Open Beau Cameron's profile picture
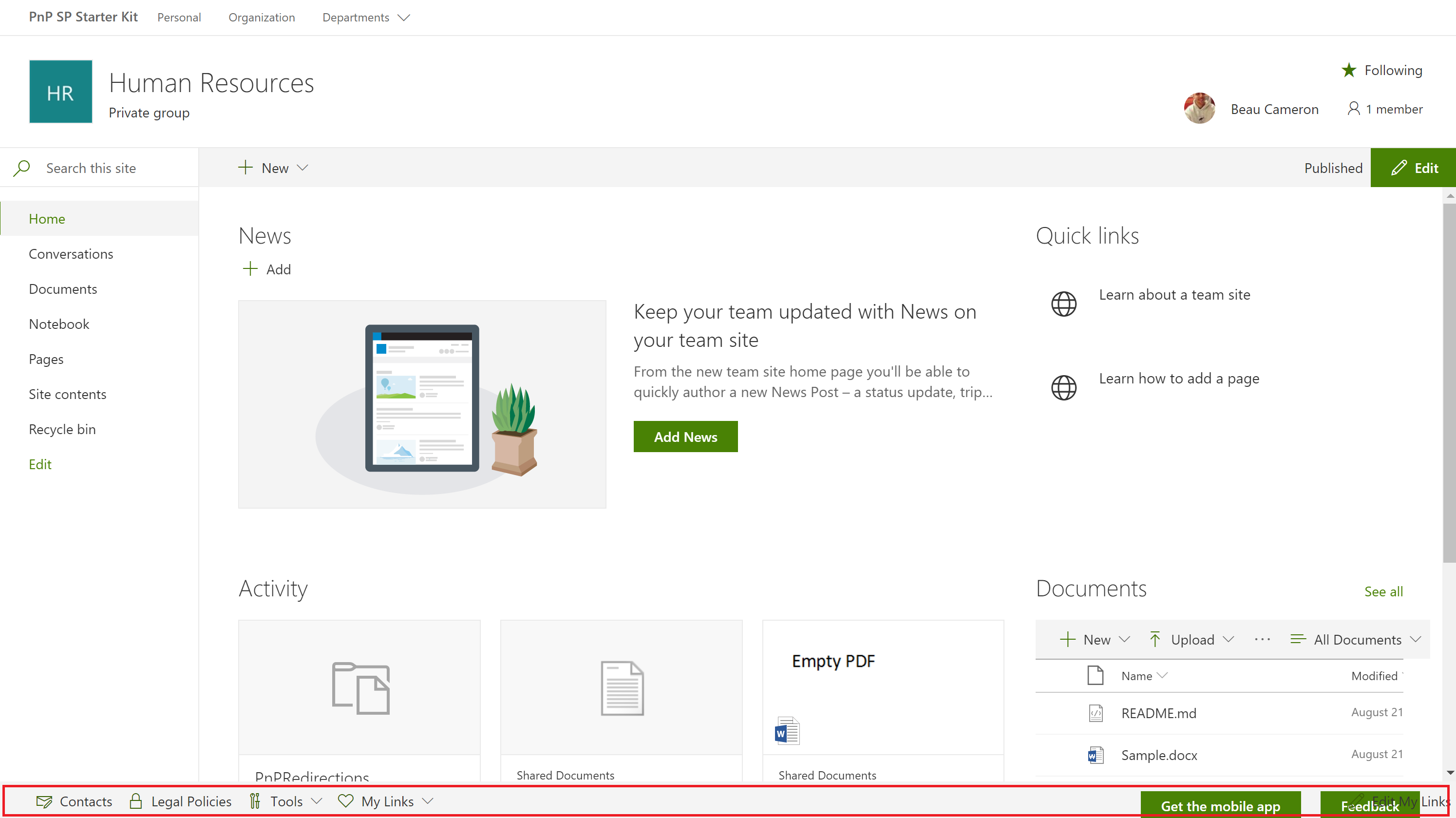Viewport: 1456px width, 818px height. [x=1199, y=109]
